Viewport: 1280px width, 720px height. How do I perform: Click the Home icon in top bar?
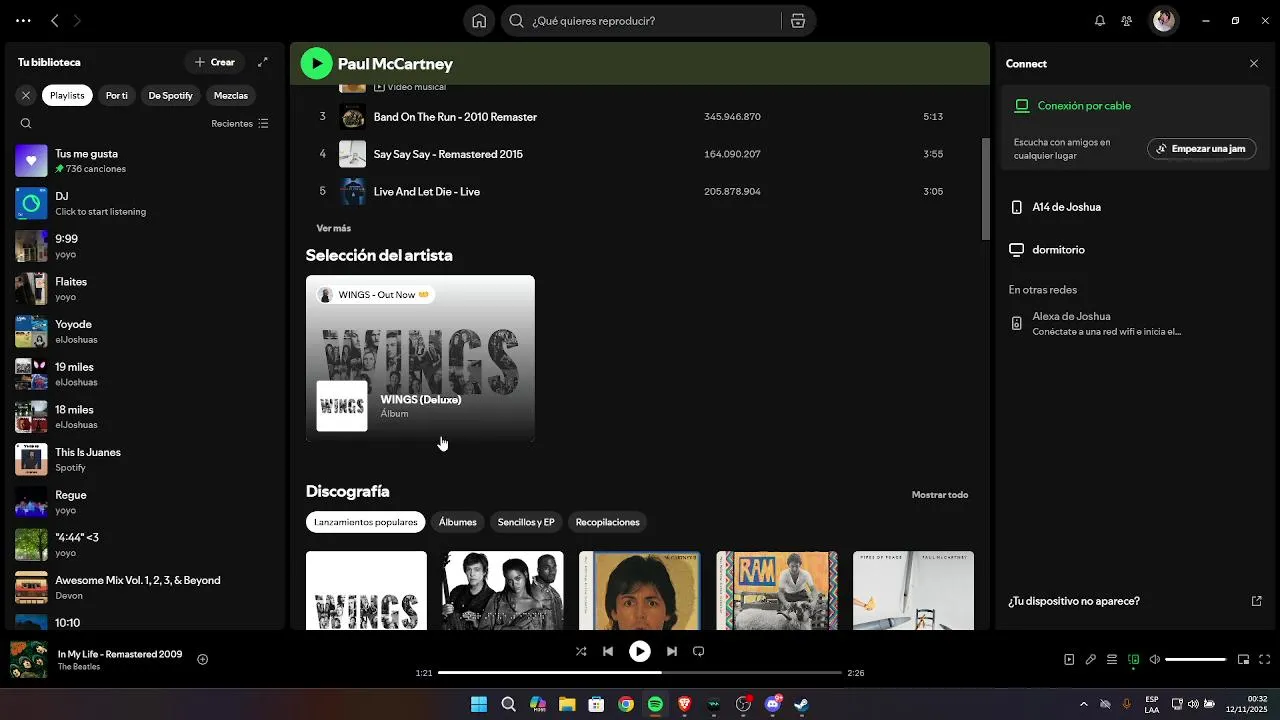(x=479, y=21)
